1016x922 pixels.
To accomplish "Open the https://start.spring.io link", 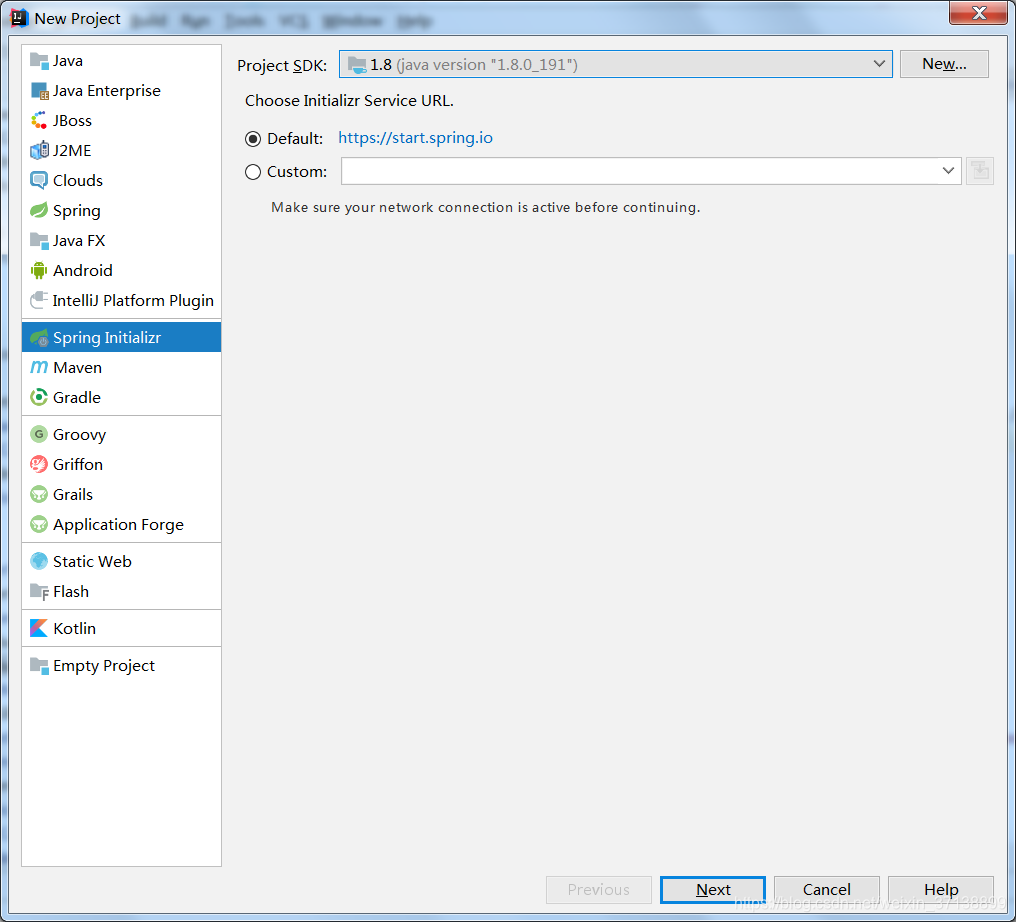I will pyautogui.click(x=415, y=138).
